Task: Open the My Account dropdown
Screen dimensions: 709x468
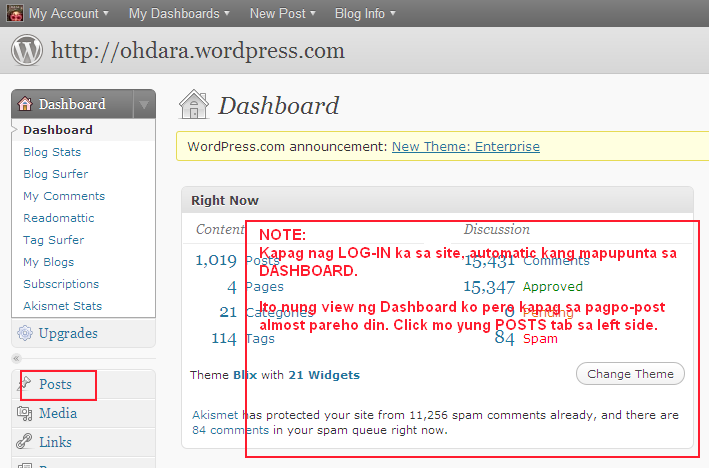Action: [68, 13]
